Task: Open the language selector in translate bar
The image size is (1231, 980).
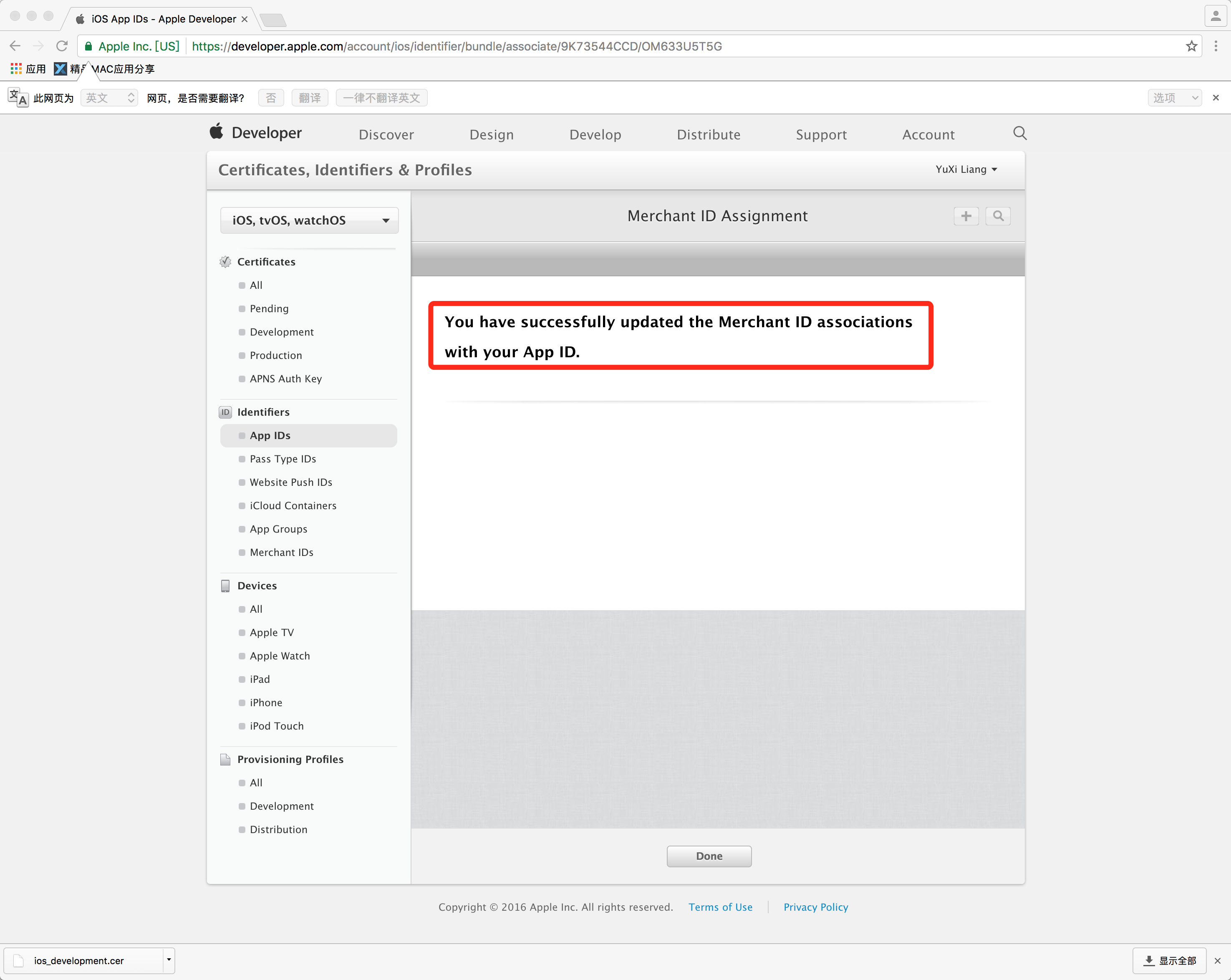Action: tap(109, 98)
